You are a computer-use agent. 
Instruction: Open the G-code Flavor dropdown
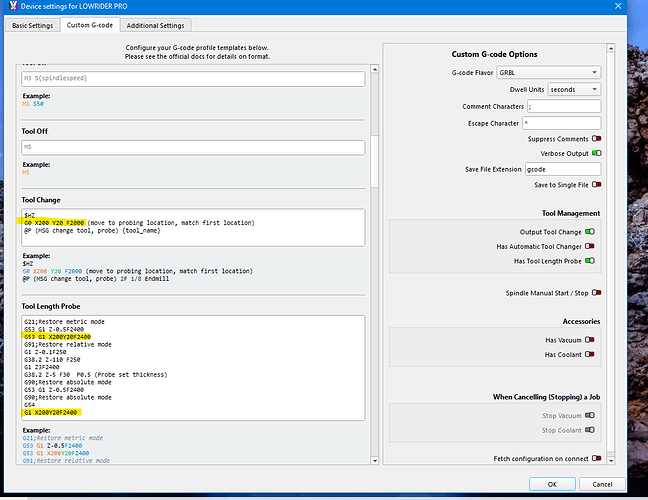(548, 72)
